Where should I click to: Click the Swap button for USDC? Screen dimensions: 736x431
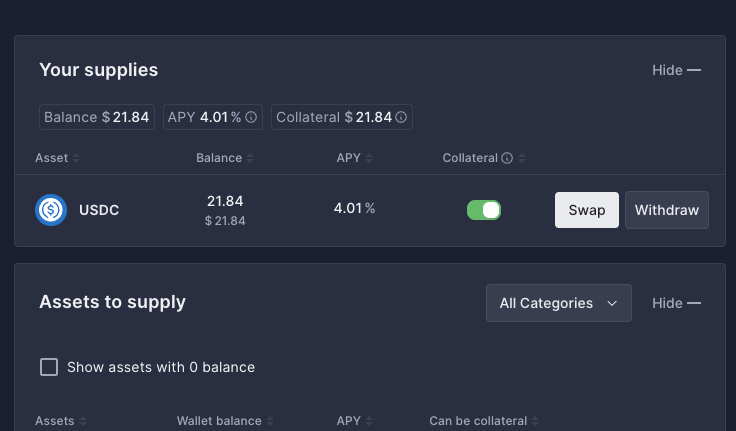(587, 210)
